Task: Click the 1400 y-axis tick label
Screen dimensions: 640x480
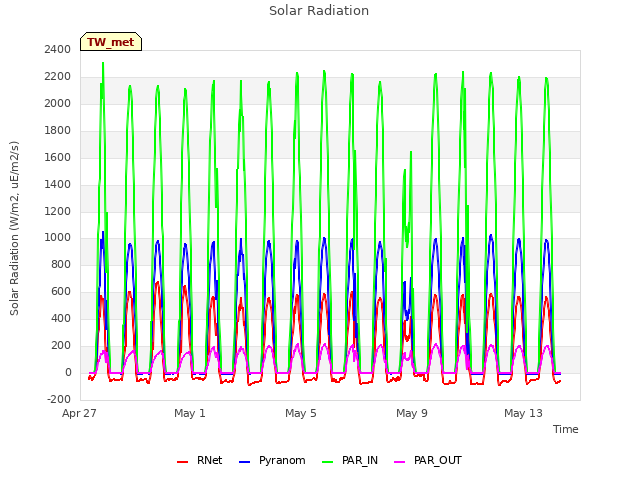Action: [58, 184]
